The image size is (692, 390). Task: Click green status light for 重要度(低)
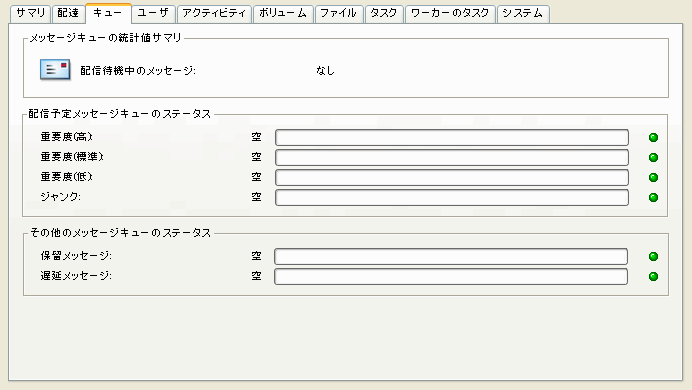(x=654, y=177)
